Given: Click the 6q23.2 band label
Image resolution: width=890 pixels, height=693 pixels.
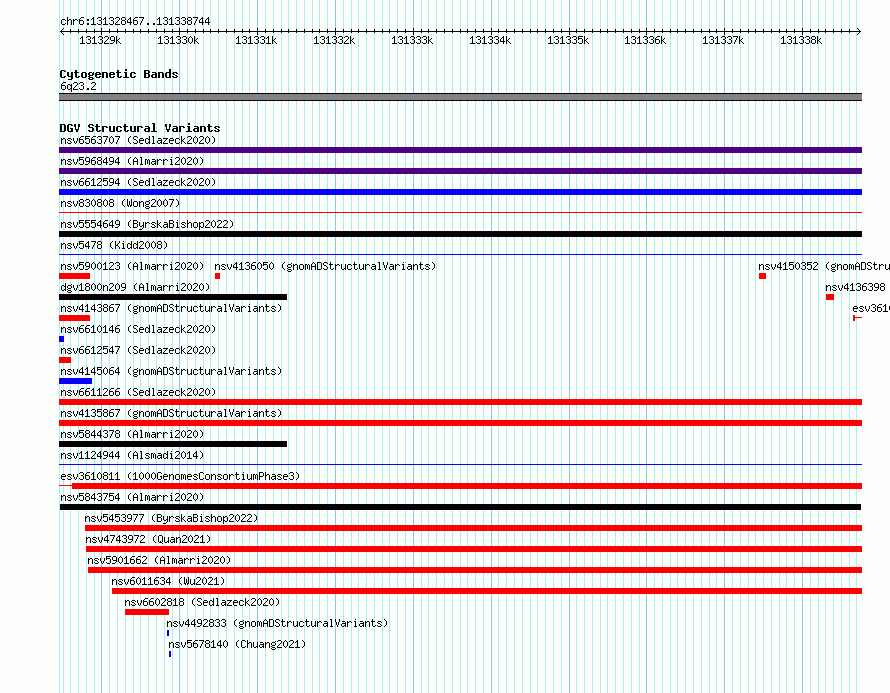Looking at the screenshot, I should 78,86.
